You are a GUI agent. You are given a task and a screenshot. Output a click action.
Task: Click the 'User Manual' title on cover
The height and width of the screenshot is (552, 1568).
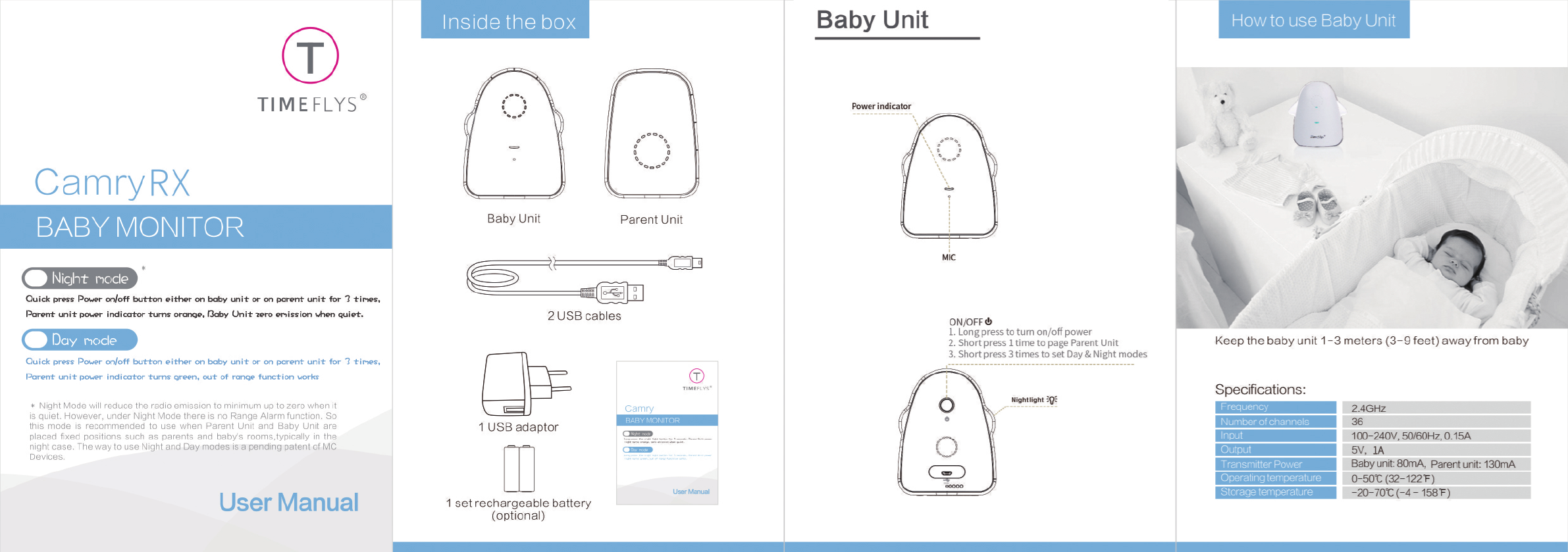click(x=288, y=503)
